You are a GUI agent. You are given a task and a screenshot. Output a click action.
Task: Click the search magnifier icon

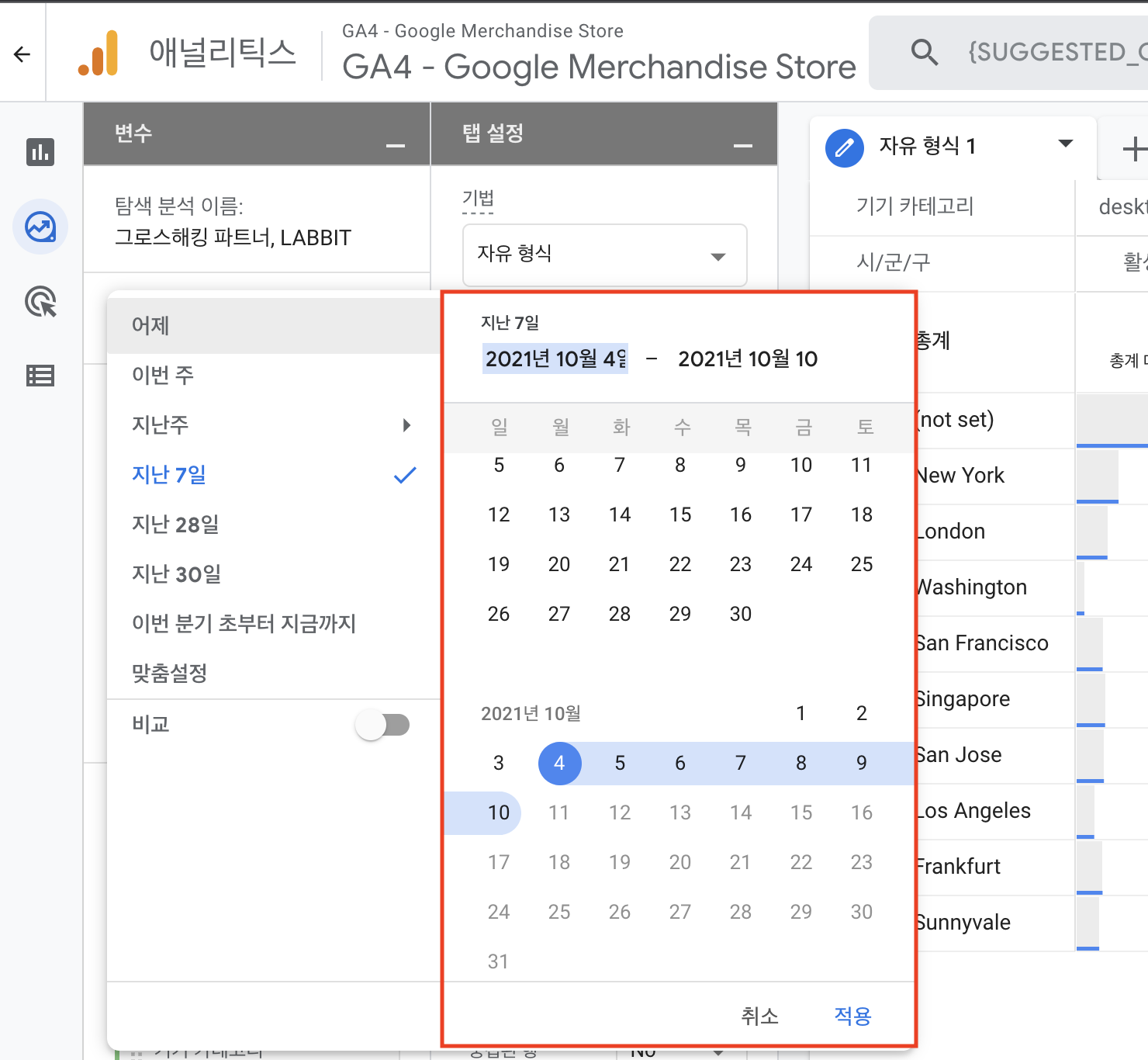[924, 53]
